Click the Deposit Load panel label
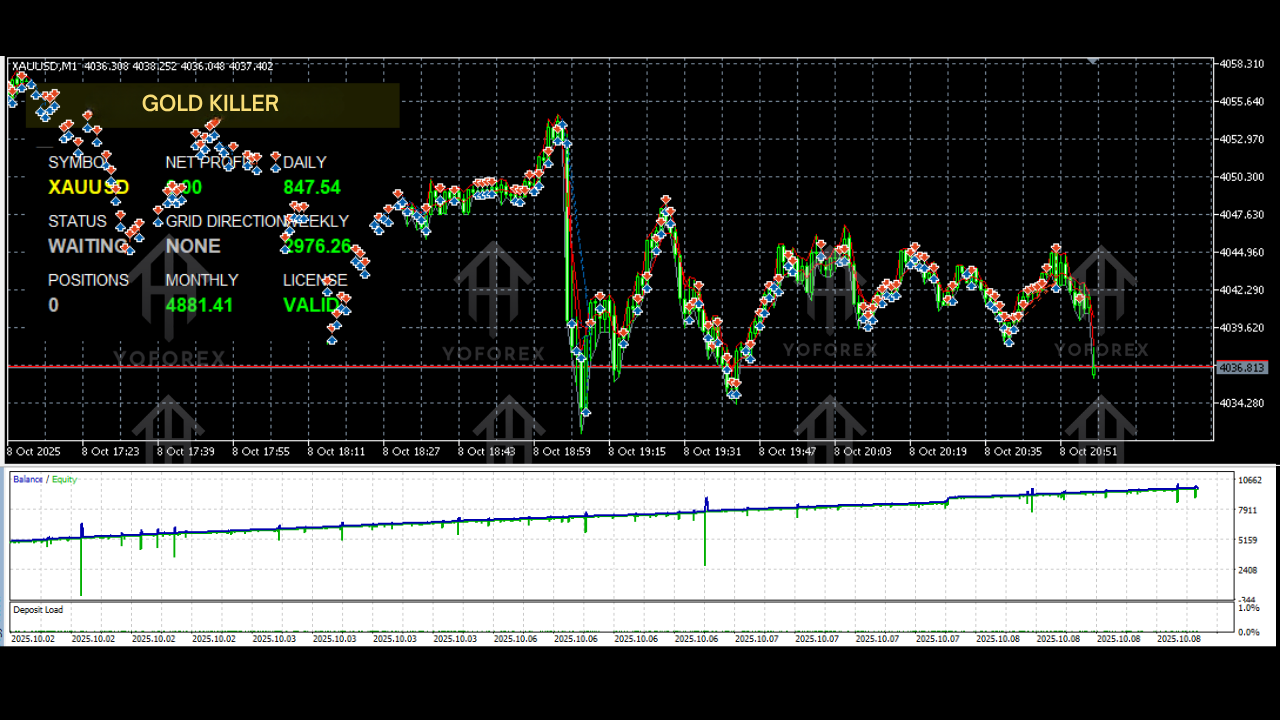1280x720 pixels. tap(38, 610)
